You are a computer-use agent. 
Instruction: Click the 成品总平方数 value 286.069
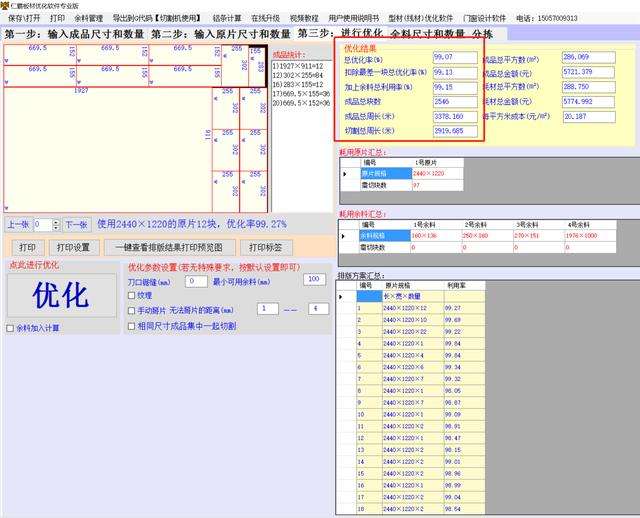tap(589, 57)
